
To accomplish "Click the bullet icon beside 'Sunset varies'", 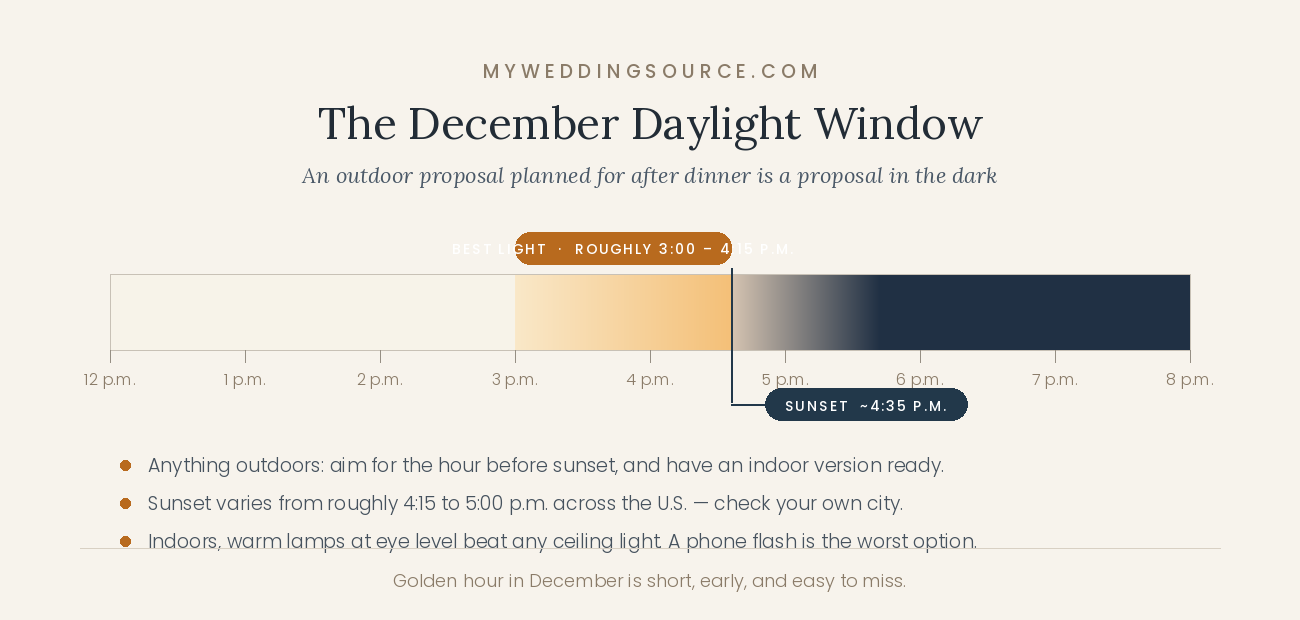I will click(x=125, y=503).
